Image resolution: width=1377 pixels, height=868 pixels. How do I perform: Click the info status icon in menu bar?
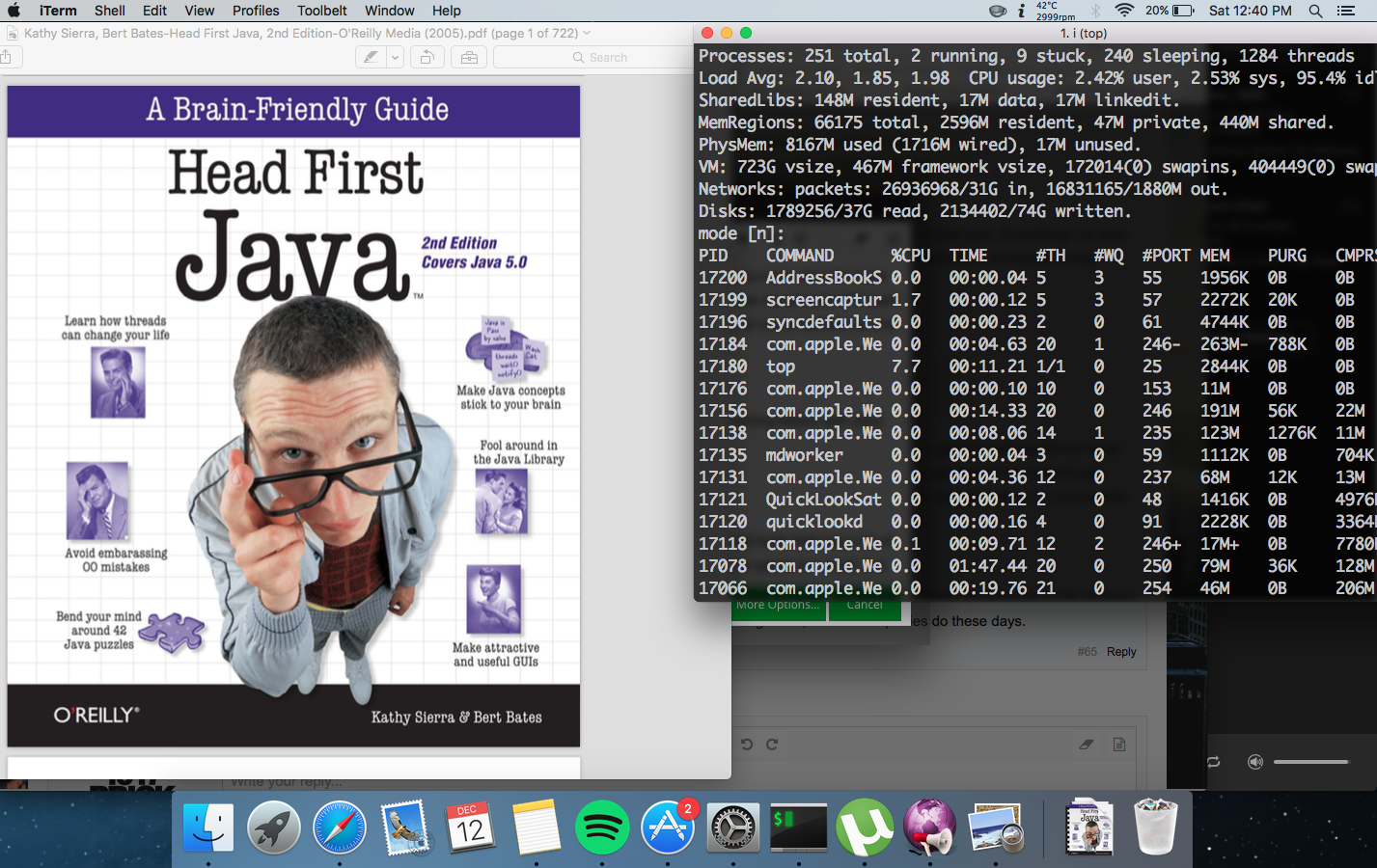point(1022,11)
